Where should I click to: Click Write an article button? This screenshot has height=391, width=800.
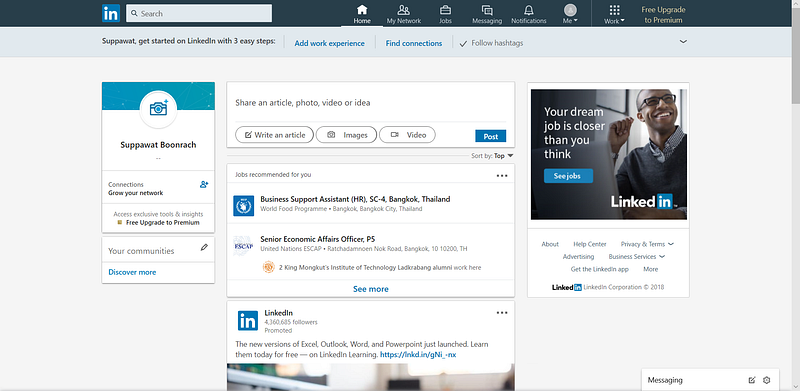coord(274,135)
